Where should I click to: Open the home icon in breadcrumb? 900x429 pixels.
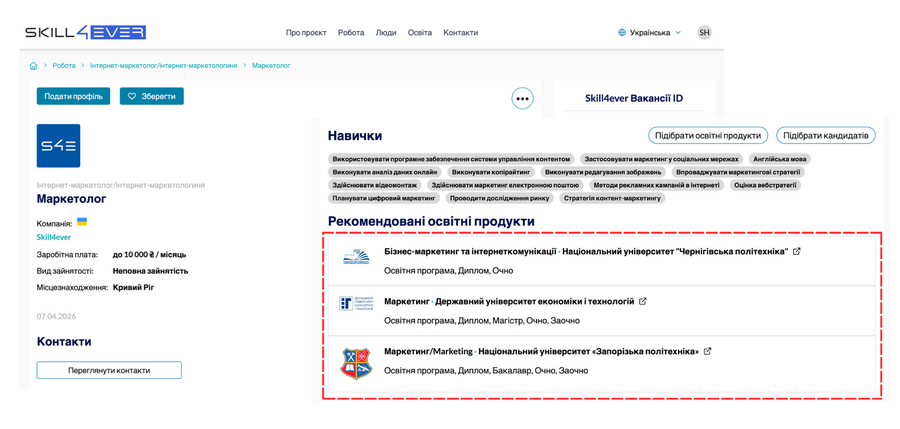(x=33, y=65)
